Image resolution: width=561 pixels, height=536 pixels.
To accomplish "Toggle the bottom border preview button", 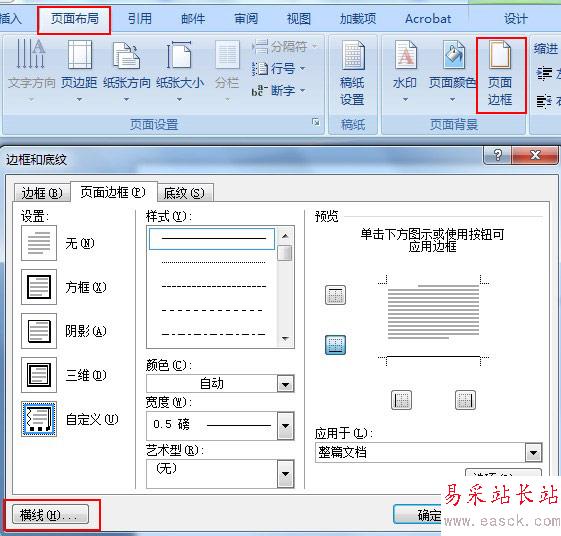I will coord(335,345).
